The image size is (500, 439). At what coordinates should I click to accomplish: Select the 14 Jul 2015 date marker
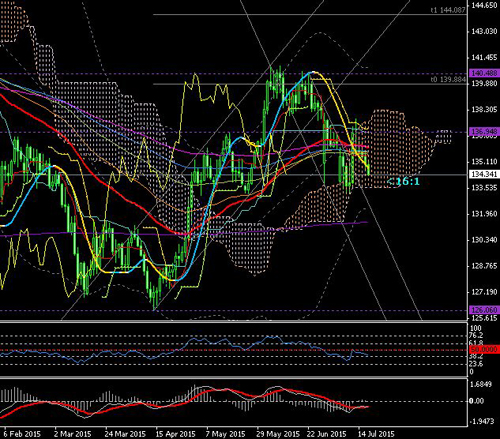point(376,434)
